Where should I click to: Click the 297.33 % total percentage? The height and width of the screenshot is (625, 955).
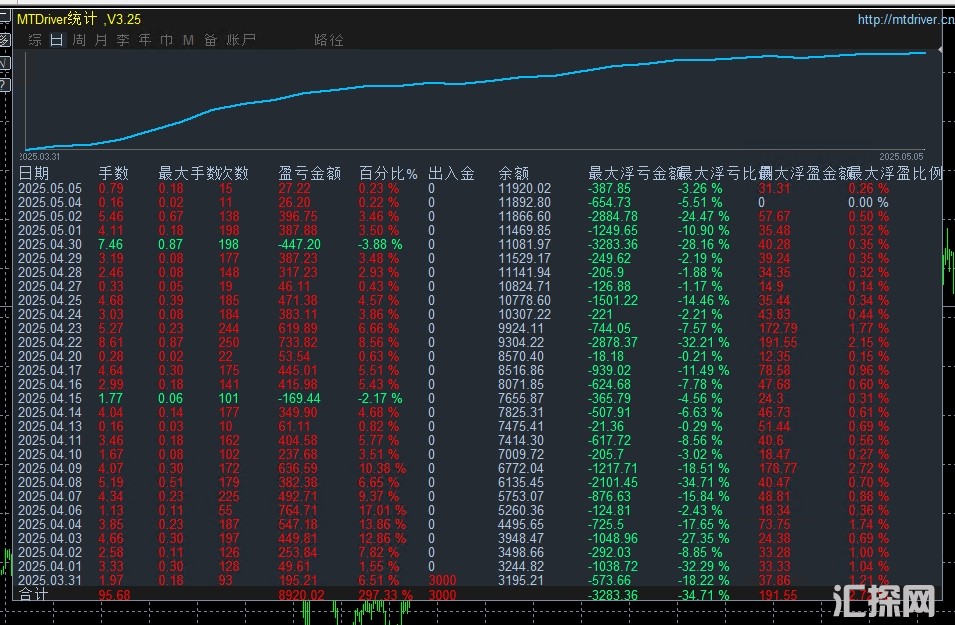[386, 595]
